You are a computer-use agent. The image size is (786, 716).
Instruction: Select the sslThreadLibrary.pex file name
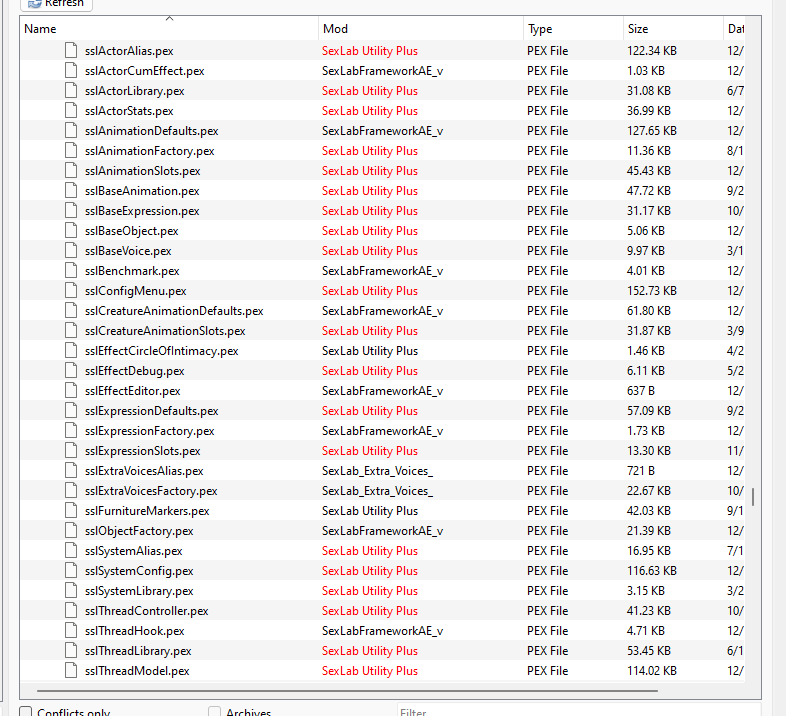(x=138, y=651)
